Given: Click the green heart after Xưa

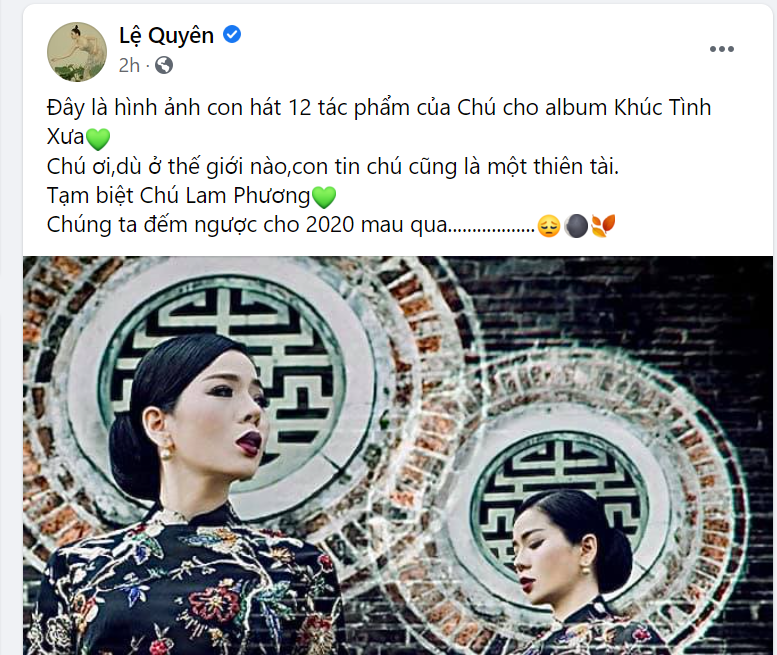Looking at the screenshot, I should [x=98, y=139].
